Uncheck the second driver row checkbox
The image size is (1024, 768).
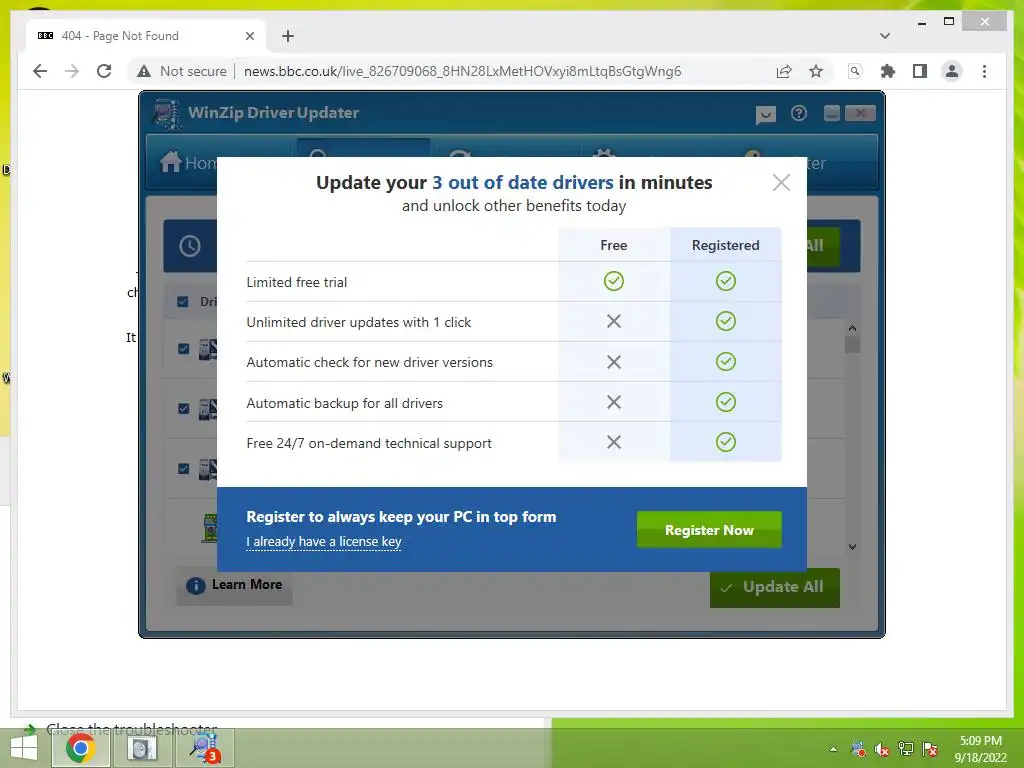(184, 409)
